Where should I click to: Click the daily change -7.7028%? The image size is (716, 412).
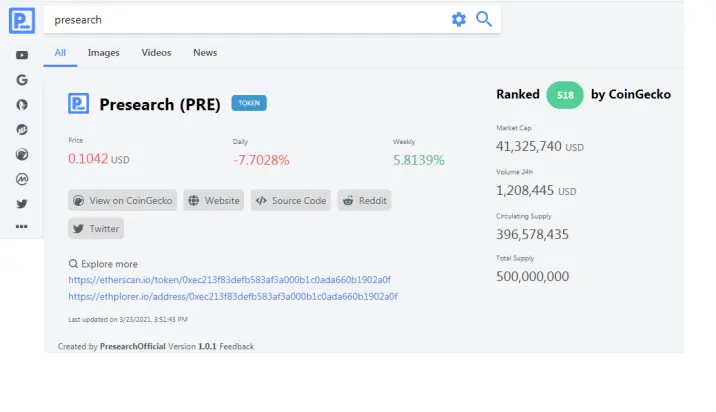coord(261,160)
